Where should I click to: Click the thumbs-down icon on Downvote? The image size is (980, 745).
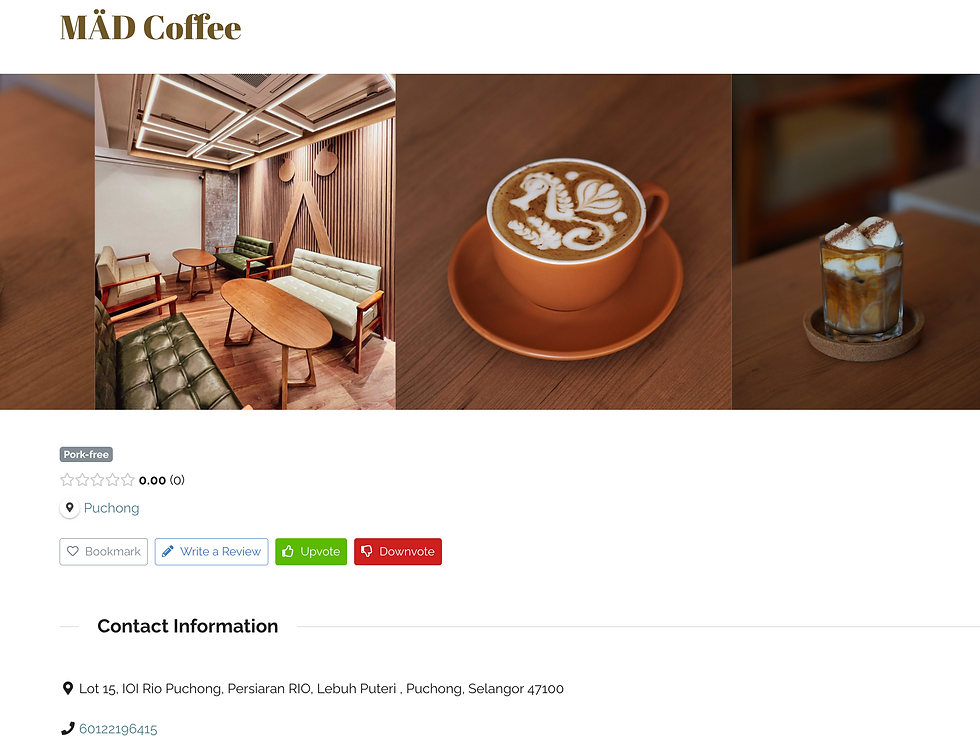tap(367, 551)
